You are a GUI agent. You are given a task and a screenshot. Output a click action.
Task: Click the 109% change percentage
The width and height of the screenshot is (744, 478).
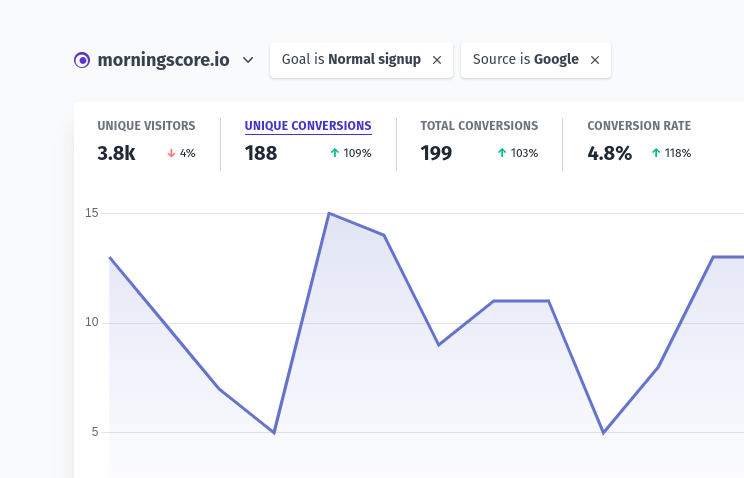pyautogui.click(x=357, y=153)
